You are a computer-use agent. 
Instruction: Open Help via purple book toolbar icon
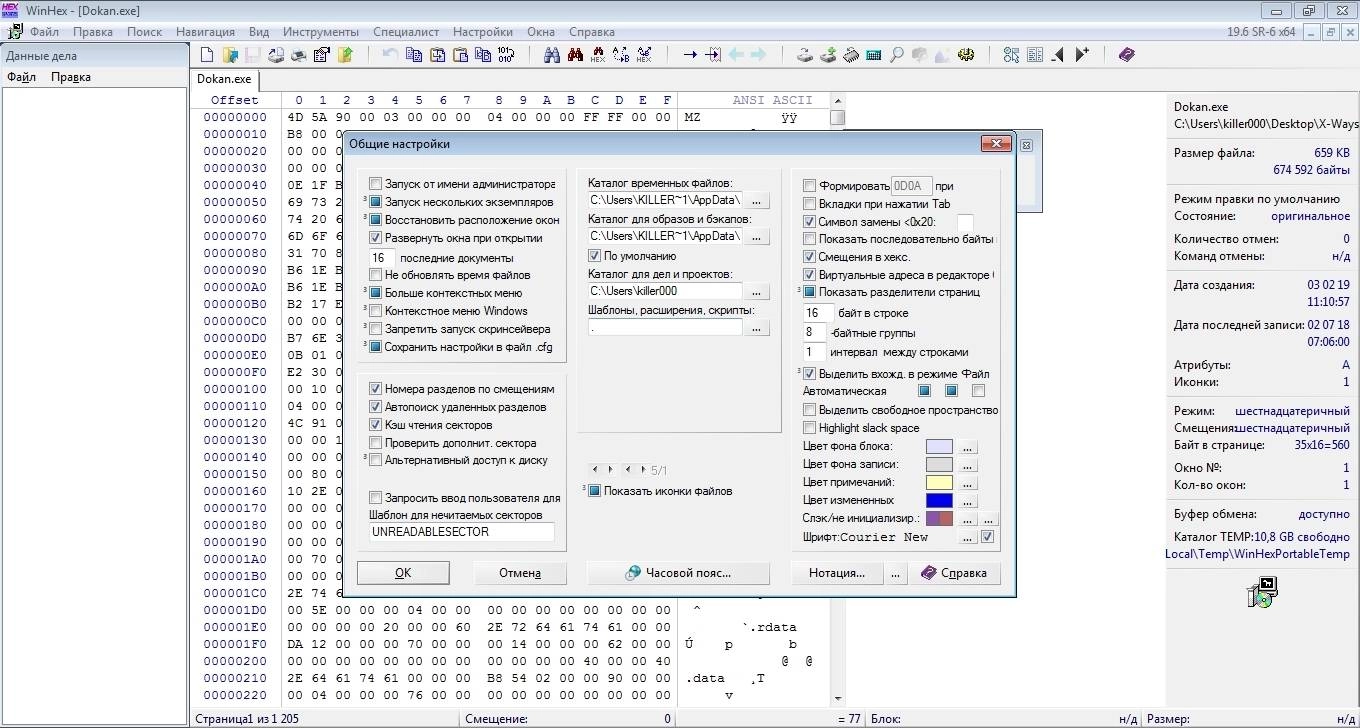coord(1127,55)
